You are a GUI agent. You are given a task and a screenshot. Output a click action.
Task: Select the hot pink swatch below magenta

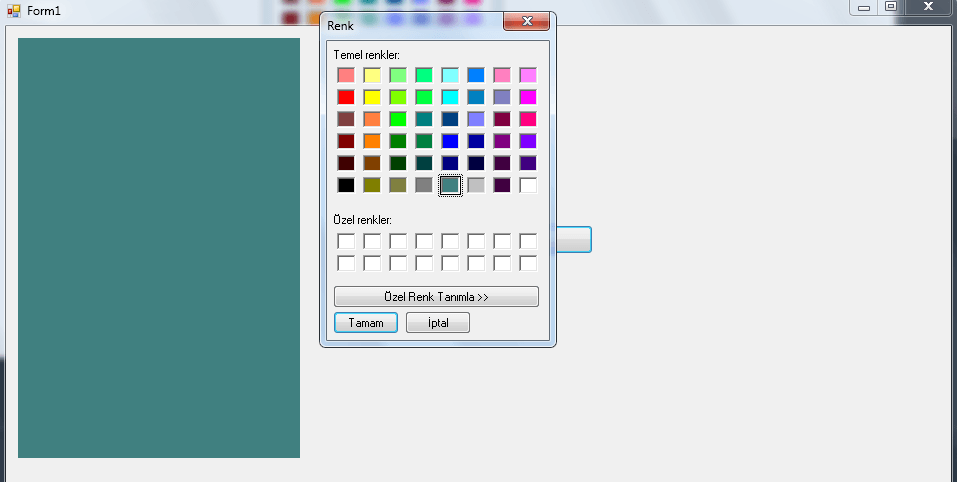(x=528, y=119)
